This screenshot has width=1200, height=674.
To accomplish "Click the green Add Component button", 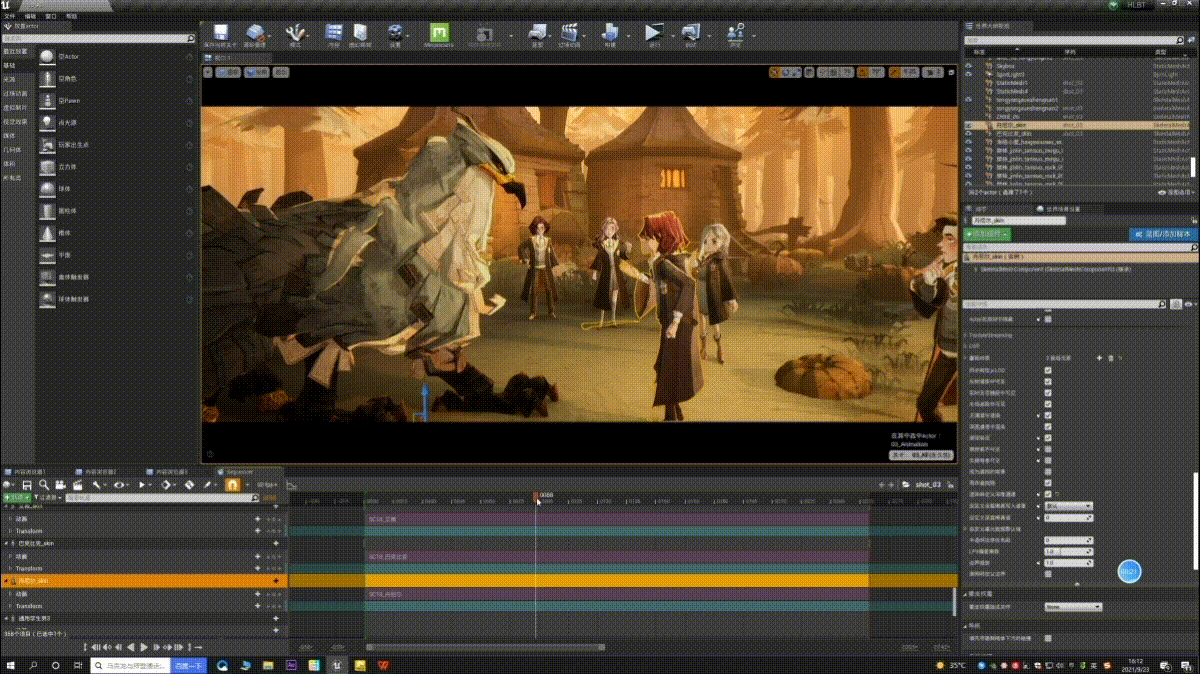I will 987,234.
